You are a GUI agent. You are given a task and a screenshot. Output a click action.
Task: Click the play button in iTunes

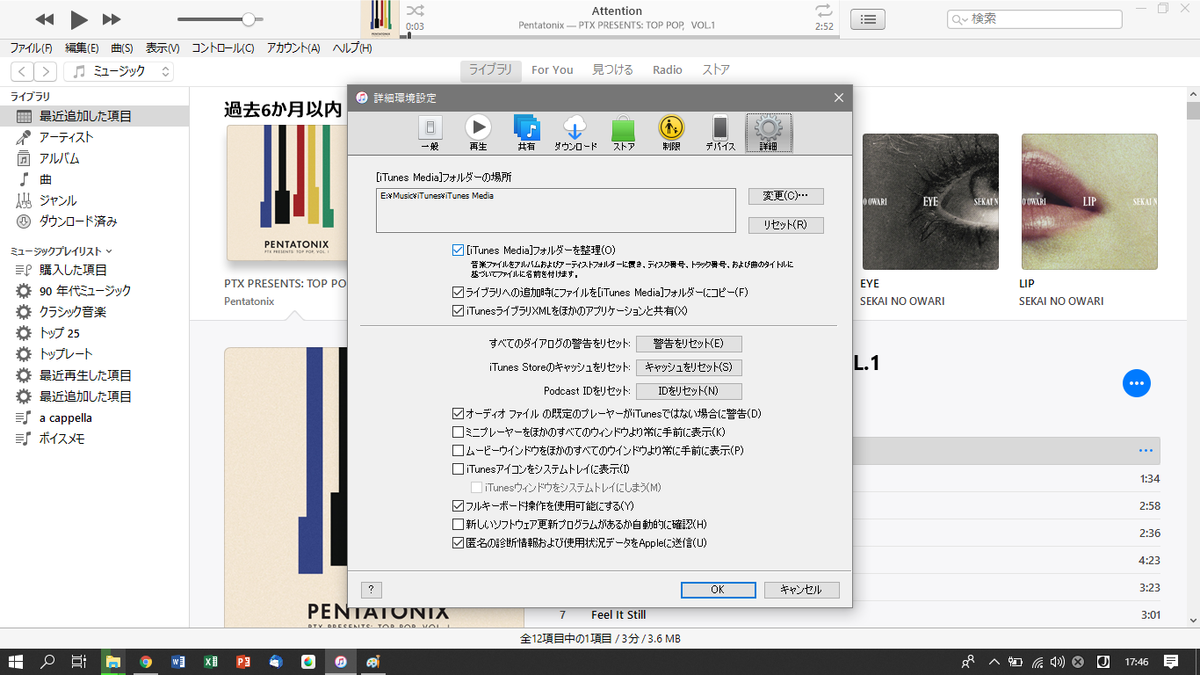pos(79,19)
